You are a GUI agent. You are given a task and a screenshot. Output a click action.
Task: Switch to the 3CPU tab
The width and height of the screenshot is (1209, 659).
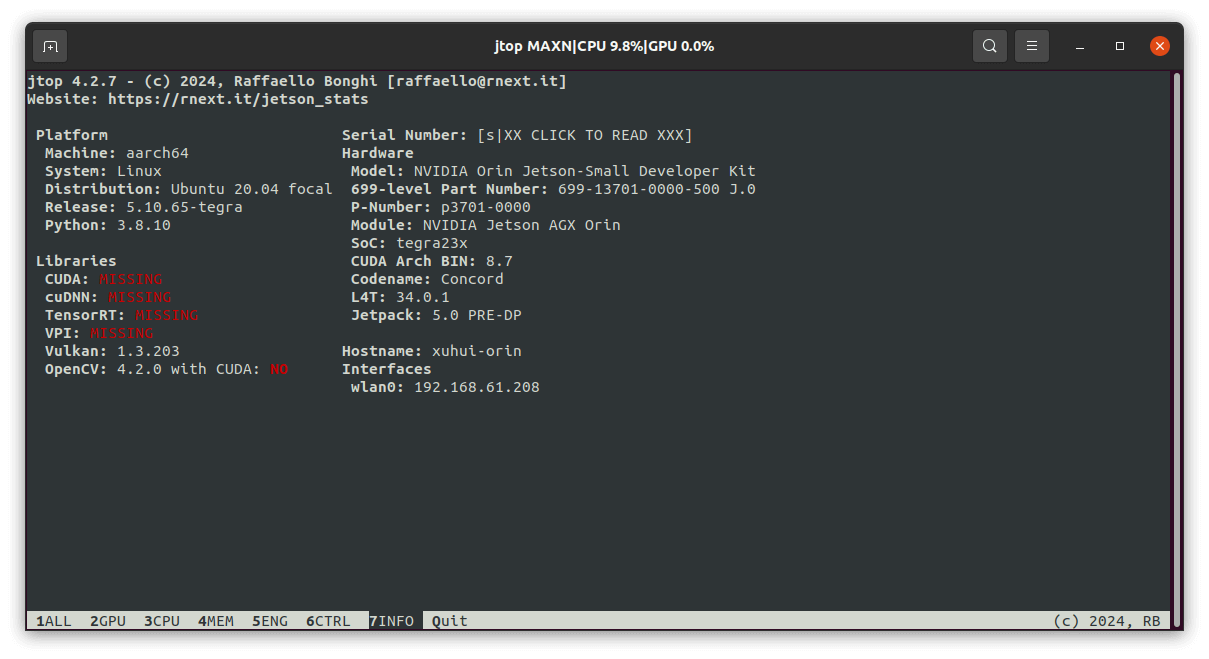[162, 621]
